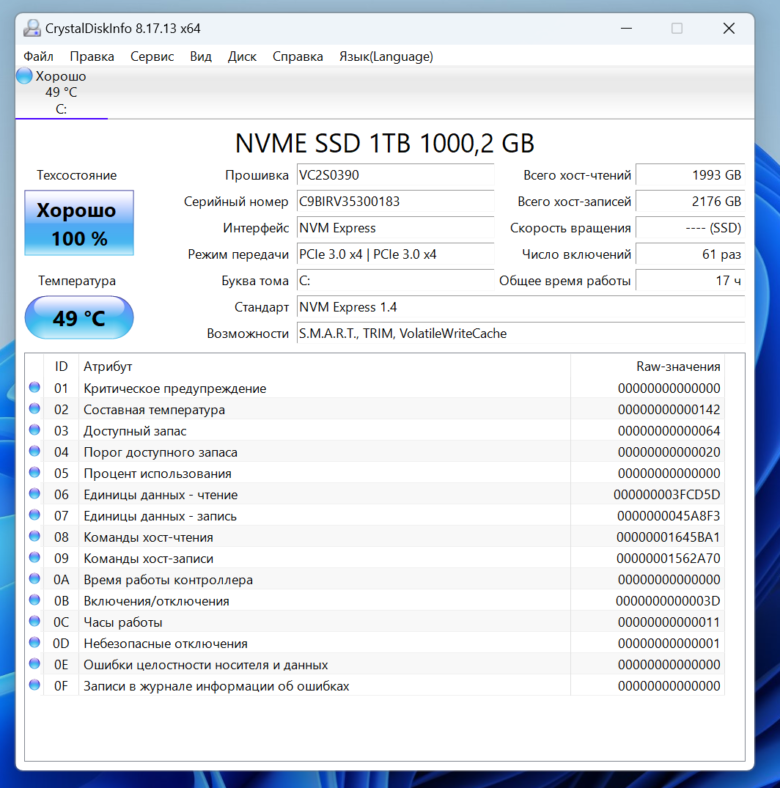Screen dimensions: 780x788
Task: Click the ID column header
Action: 61,366
